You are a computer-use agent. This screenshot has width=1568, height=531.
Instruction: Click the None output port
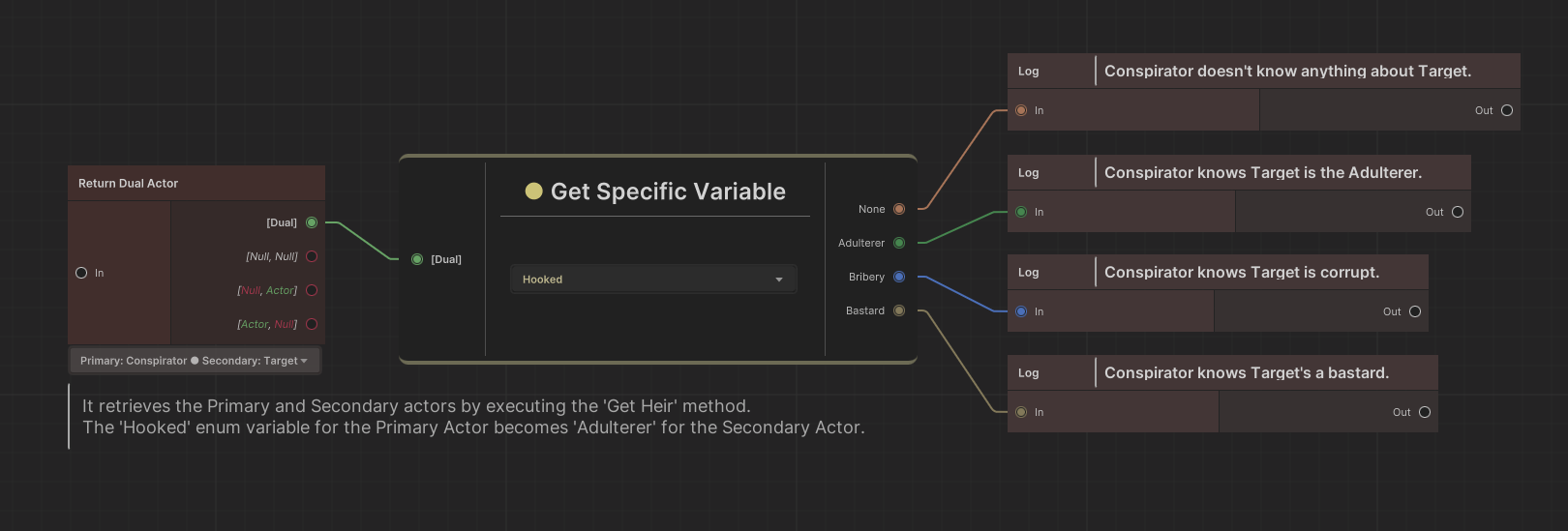click(899, 209)
